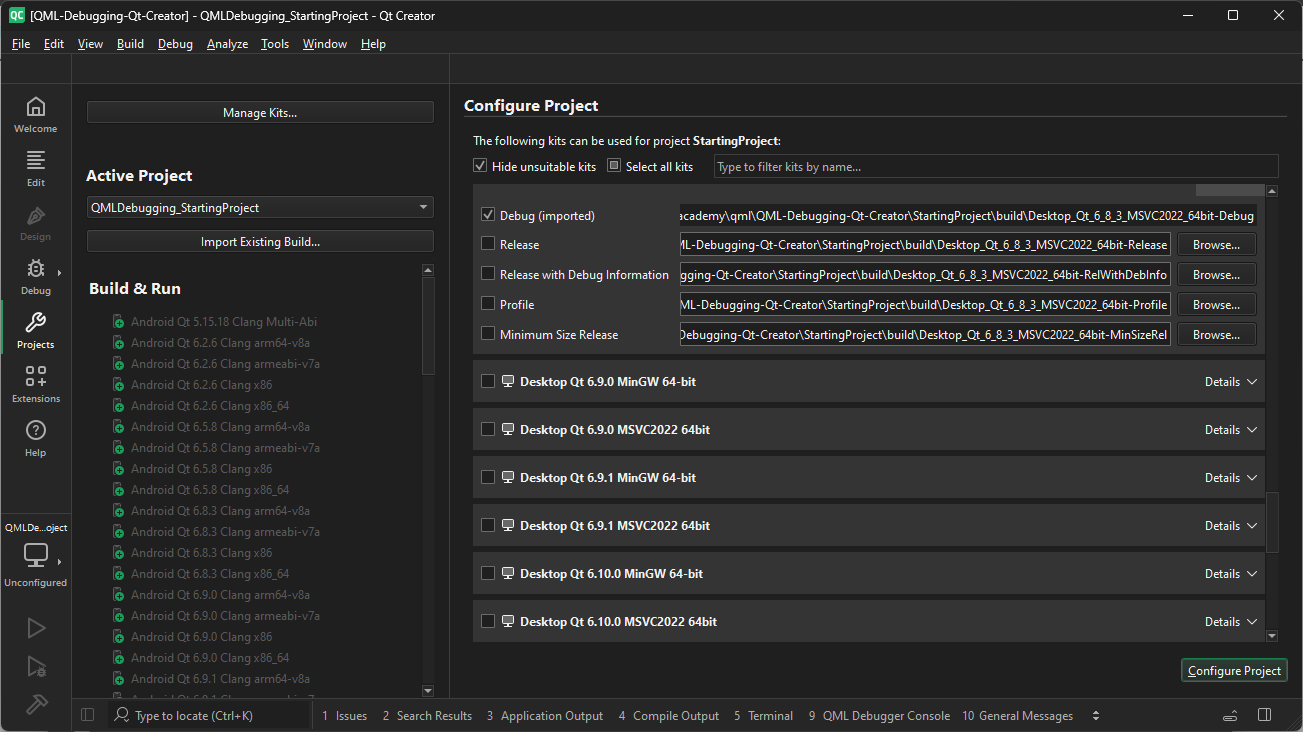This screenshot has height=732, width=1303.
Task: Click the Build hammer icon
Action: click(36, 704)
